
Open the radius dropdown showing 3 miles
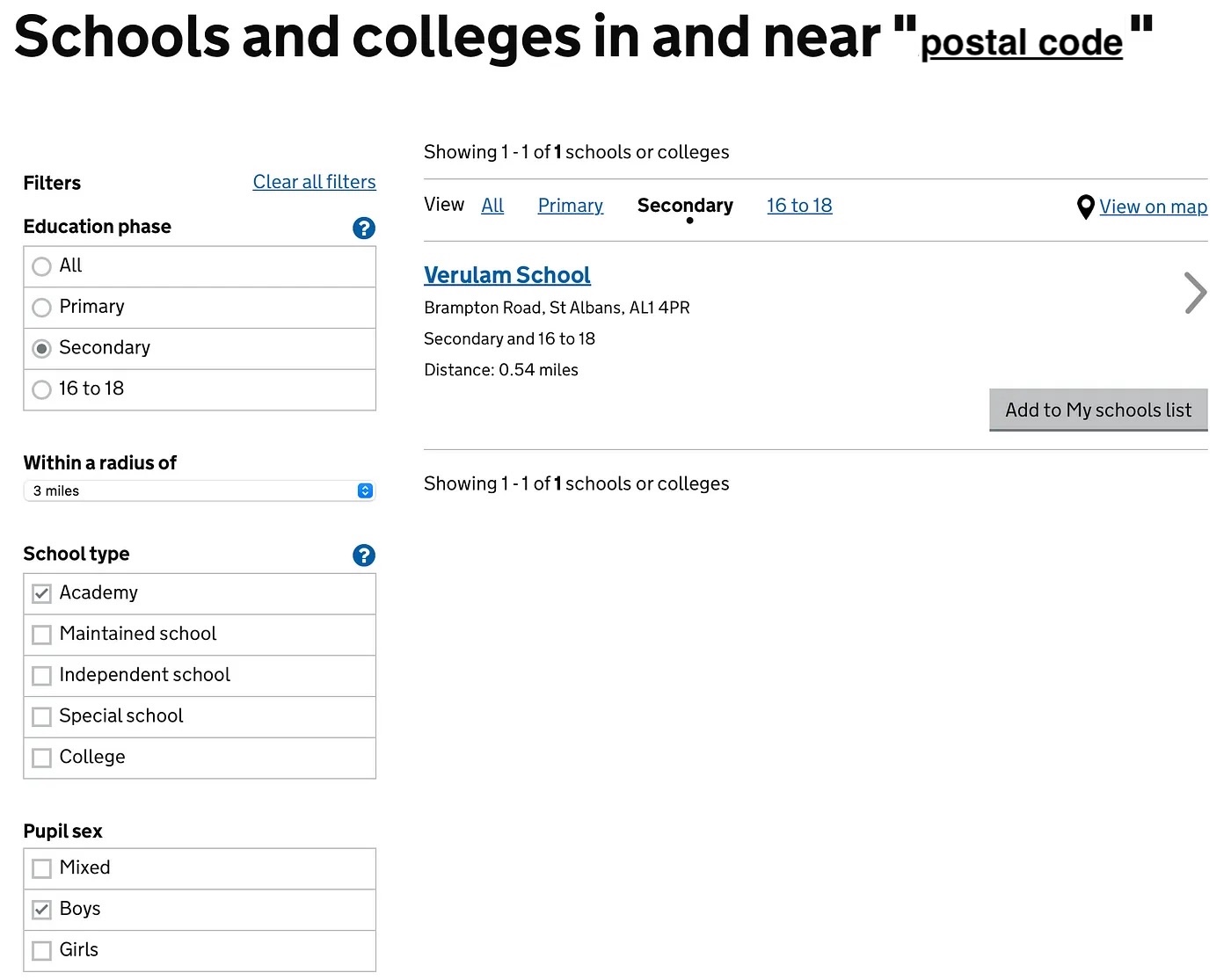(x=200, y=491)
